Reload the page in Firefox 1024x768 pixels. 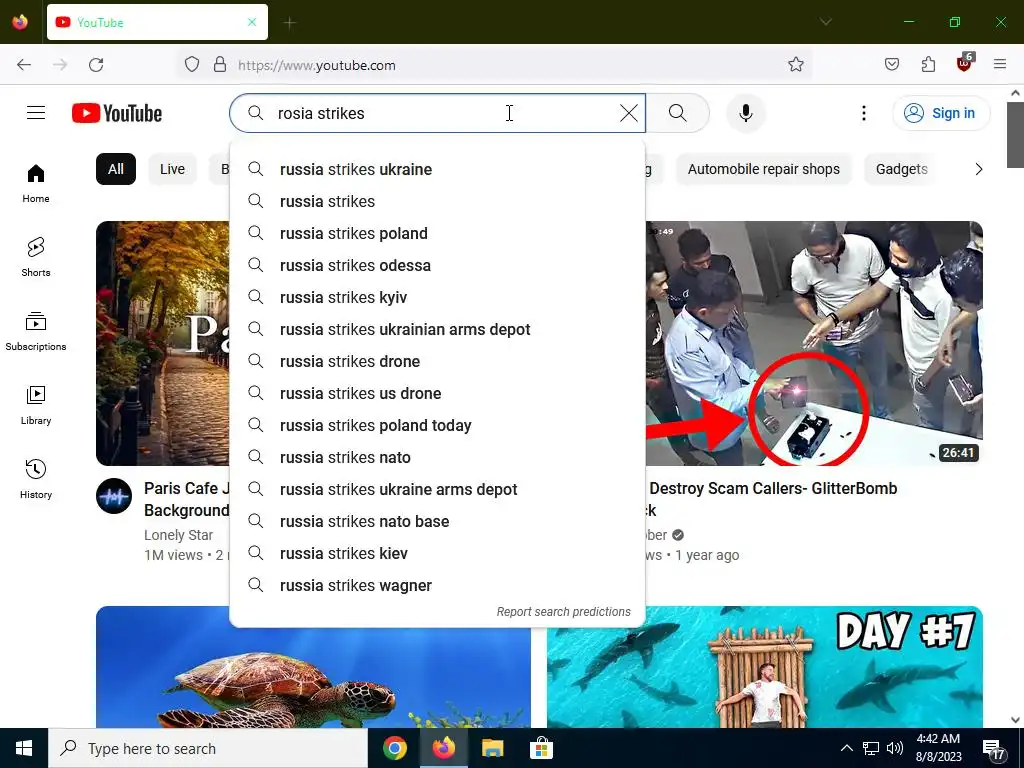(96, 65)
